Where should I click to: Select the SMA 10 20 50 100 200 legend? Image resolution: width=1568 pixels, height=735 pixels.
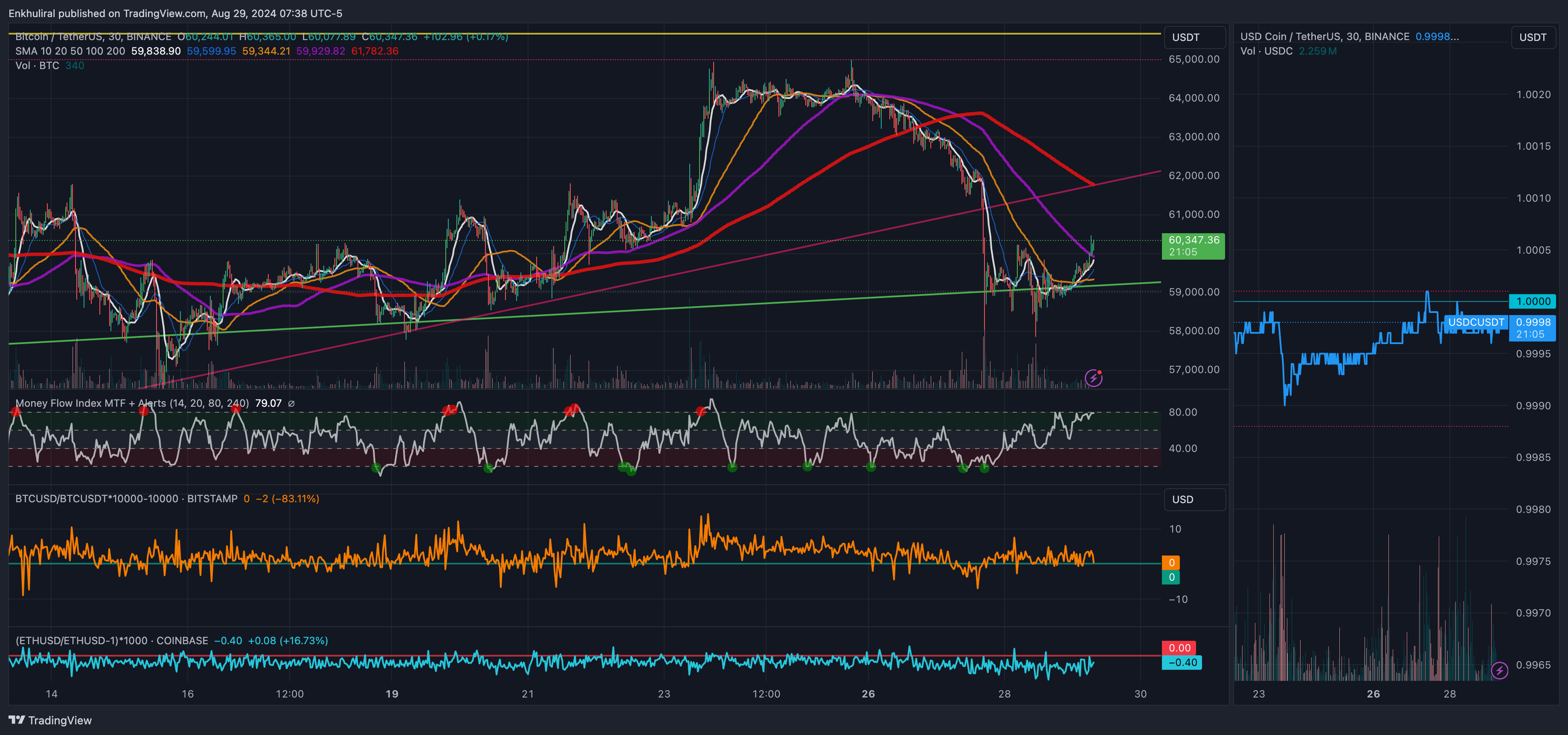click(x=70, y=51)
